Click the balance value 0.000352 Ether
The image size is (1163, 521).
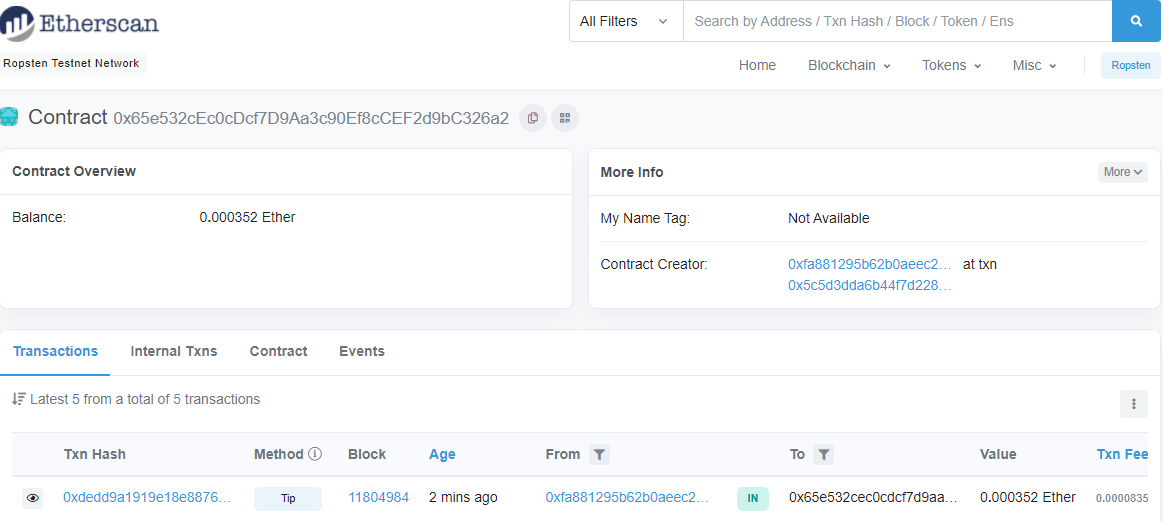(x=248, y=217)
